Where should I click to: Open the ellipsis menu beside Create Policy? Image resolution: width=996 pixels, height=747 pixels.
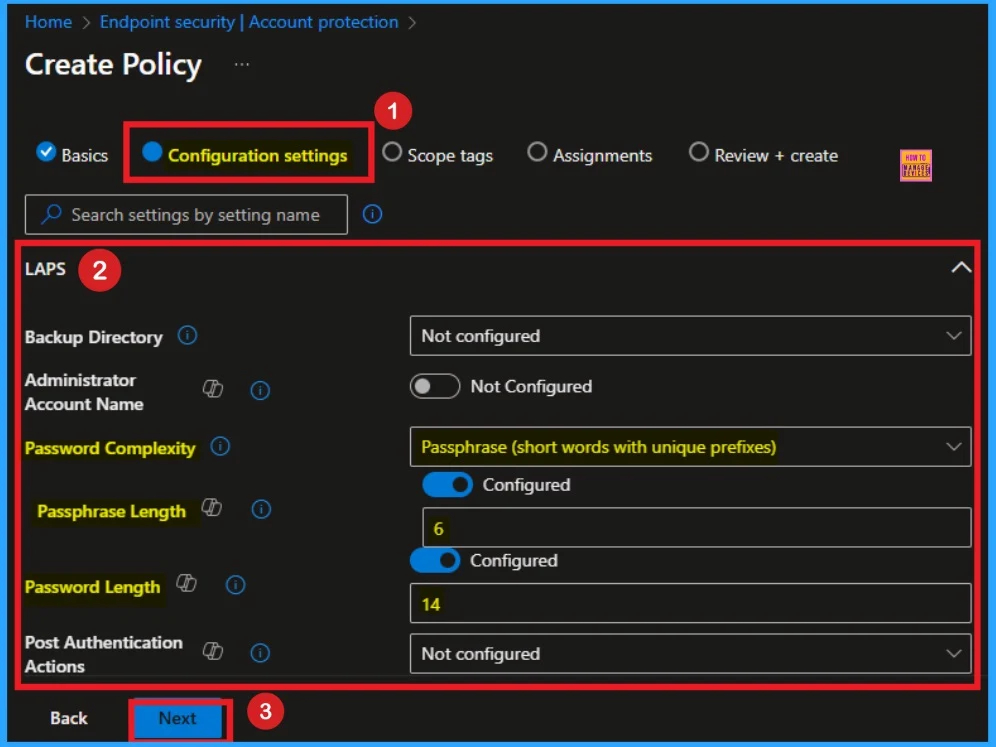(x=241, y=64)
